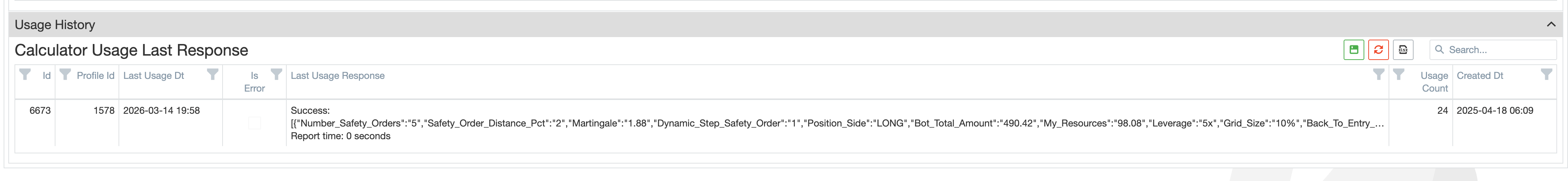Click the Profile Id cell 1578
The height and width of the screenshot is (181, 1568).
[103, 110]
